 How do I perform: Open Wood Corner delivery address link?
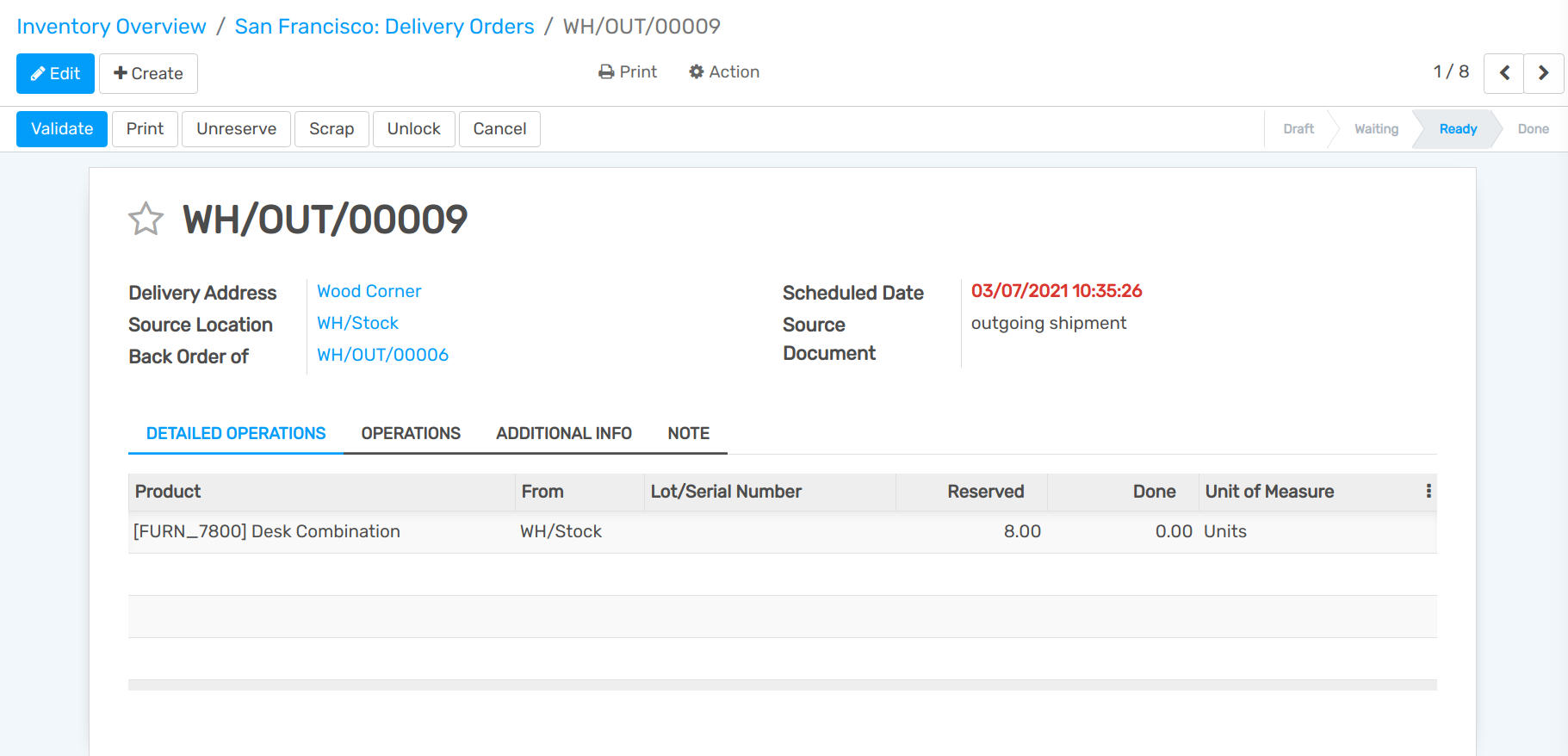pos(369,291)
